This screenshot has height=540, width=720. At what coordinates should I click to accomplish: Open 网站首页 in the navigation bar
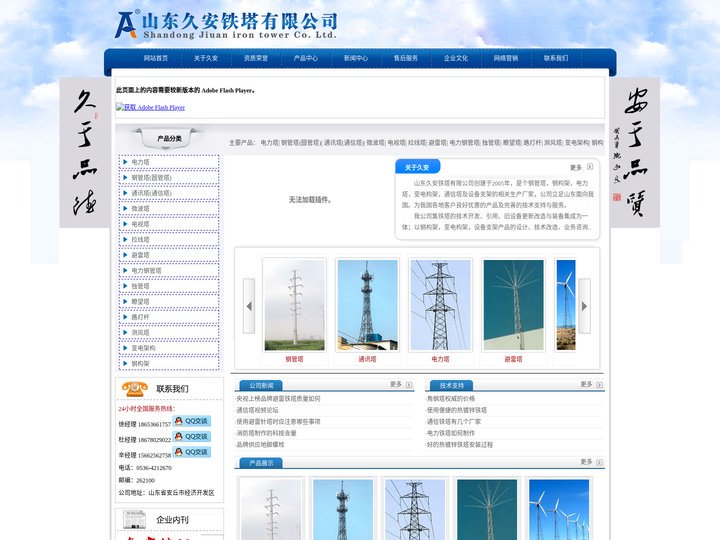coord(156,58)
